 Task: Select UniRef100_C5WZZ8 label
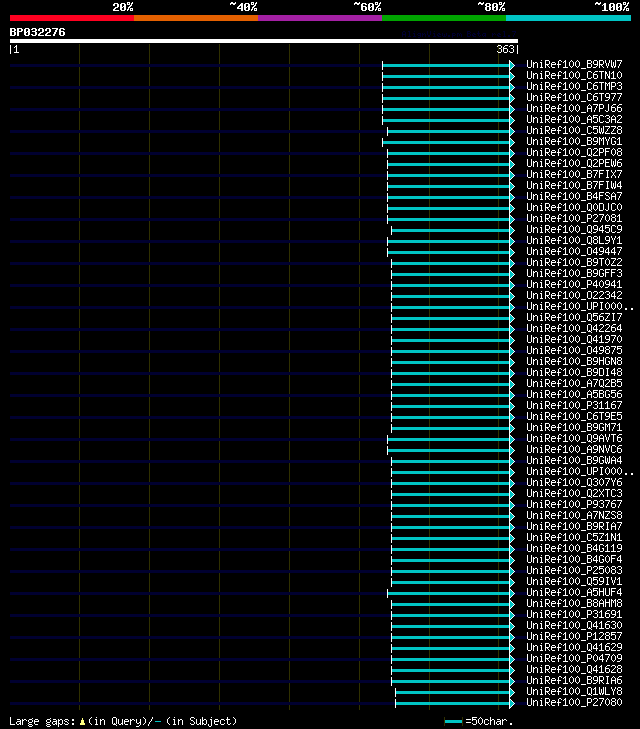[x=574, y=130]
